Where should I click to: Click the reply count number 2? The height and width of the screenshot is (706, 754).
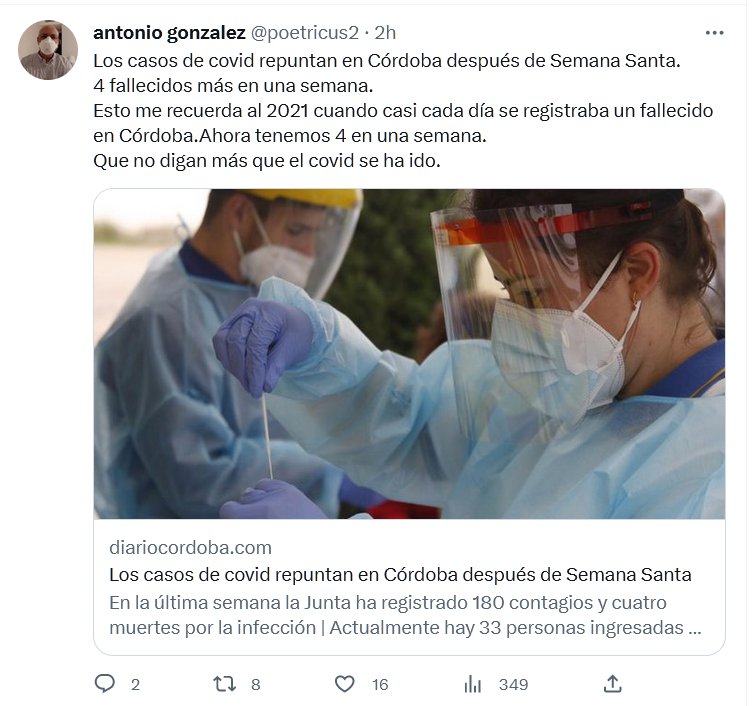136,684
